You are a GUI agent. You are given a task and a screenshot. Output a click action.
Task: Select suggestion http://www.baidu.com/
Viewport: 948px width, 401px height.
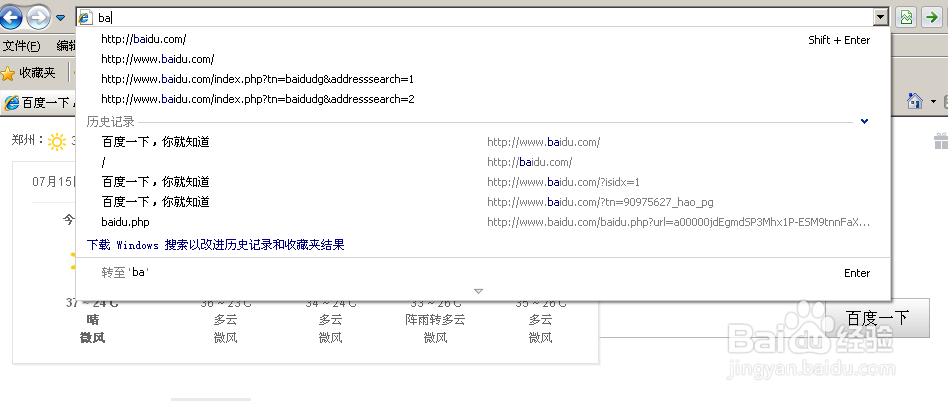(x=482, y=59)
